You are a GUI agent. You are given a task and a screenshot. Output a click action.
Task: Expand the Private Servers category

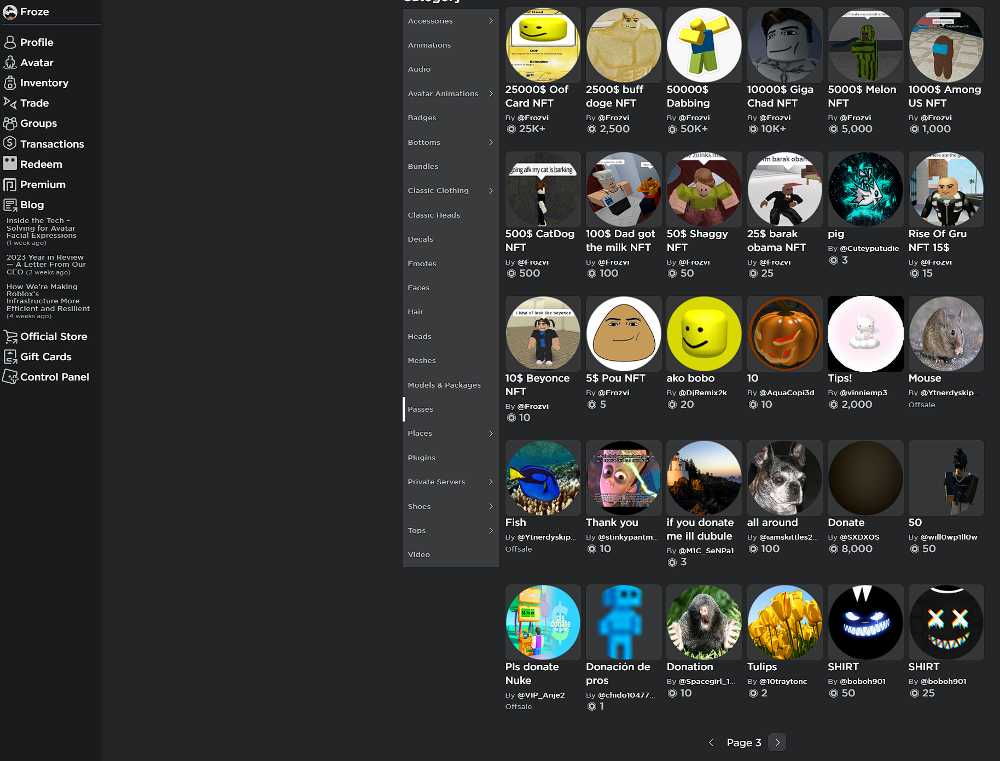[491, 482]
